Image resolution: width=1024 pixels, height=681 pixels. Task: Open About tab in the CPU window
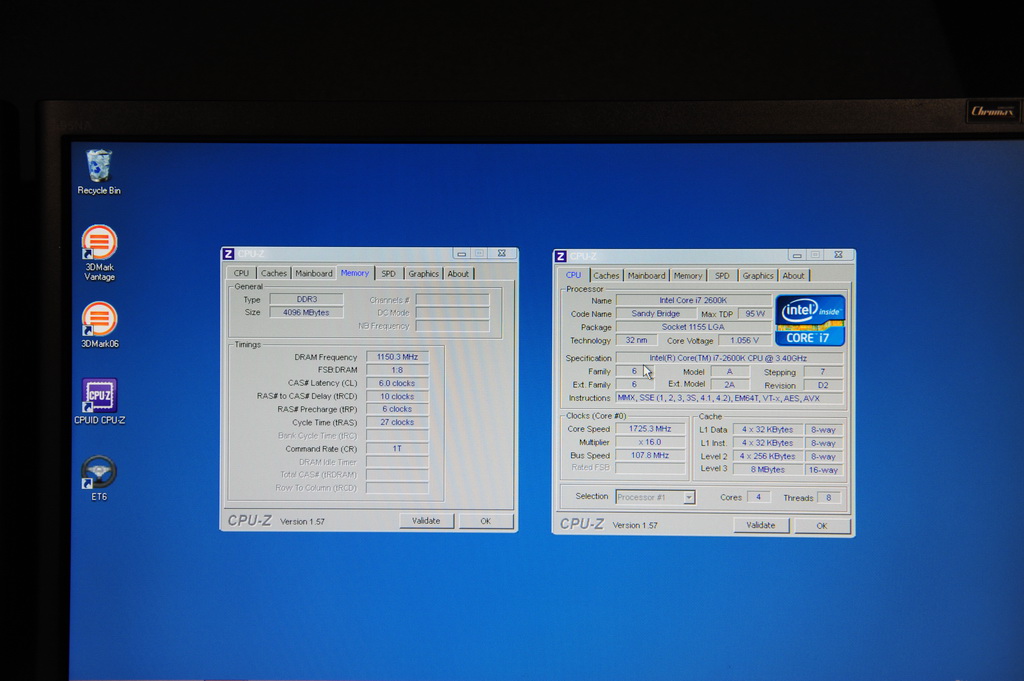pyautogui.click(x=793, y=276)
